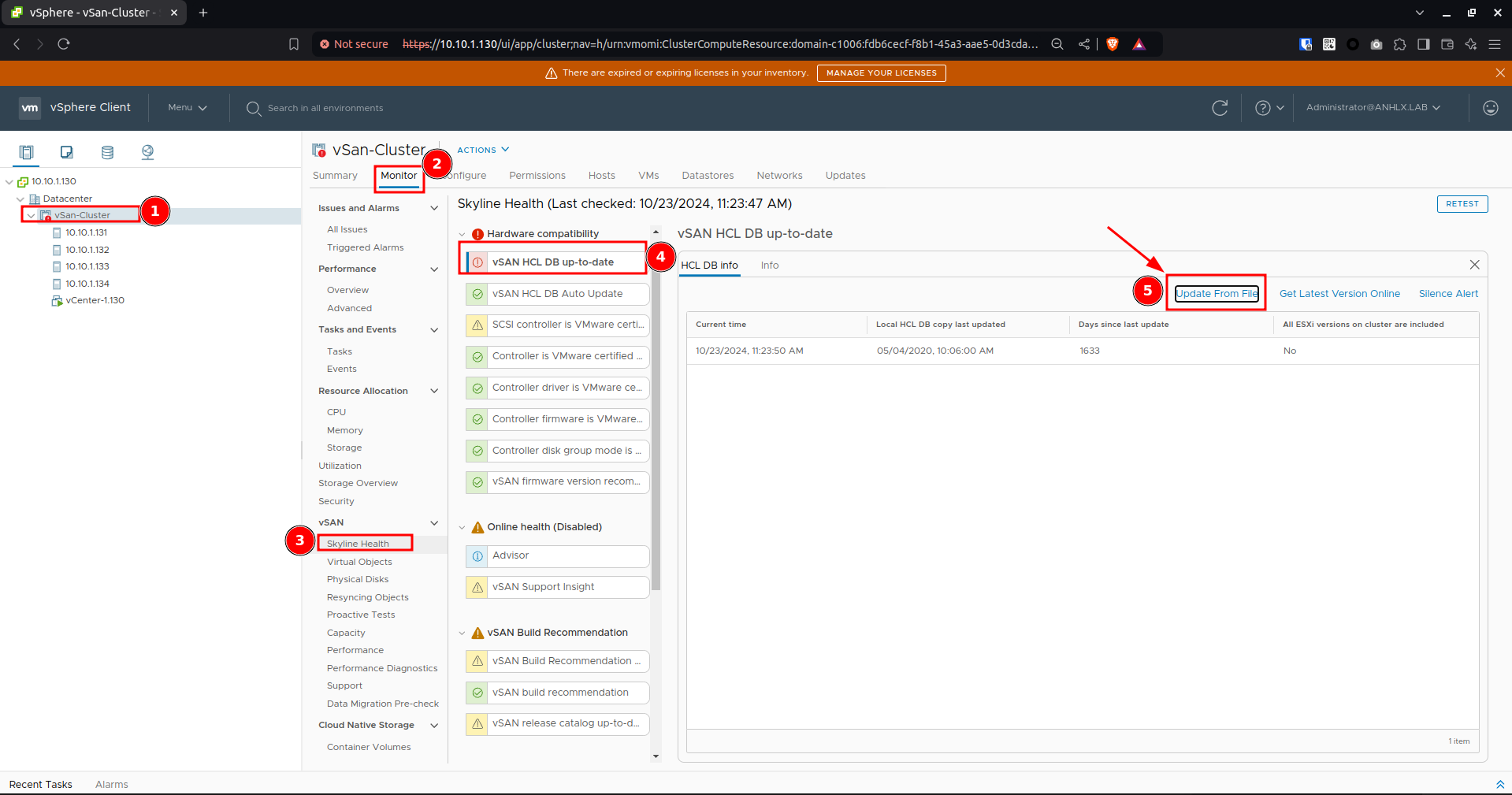The width and height of the screenshot is (1512, 795).
Task: Collapse the Hardware compatibility health group
Action: click(x=463, y=234)
